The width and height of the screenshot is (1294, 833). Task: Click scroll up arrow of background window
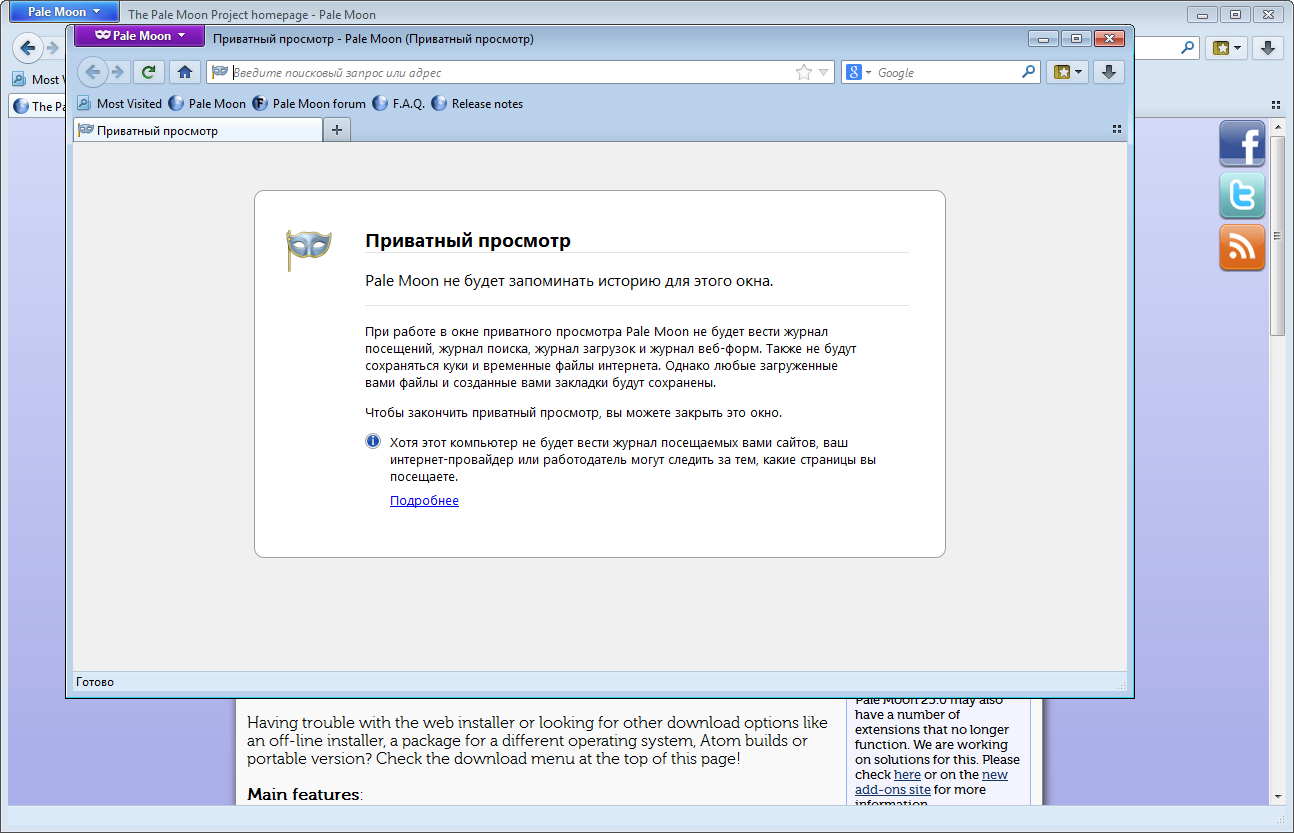(x=1277, y=127)
